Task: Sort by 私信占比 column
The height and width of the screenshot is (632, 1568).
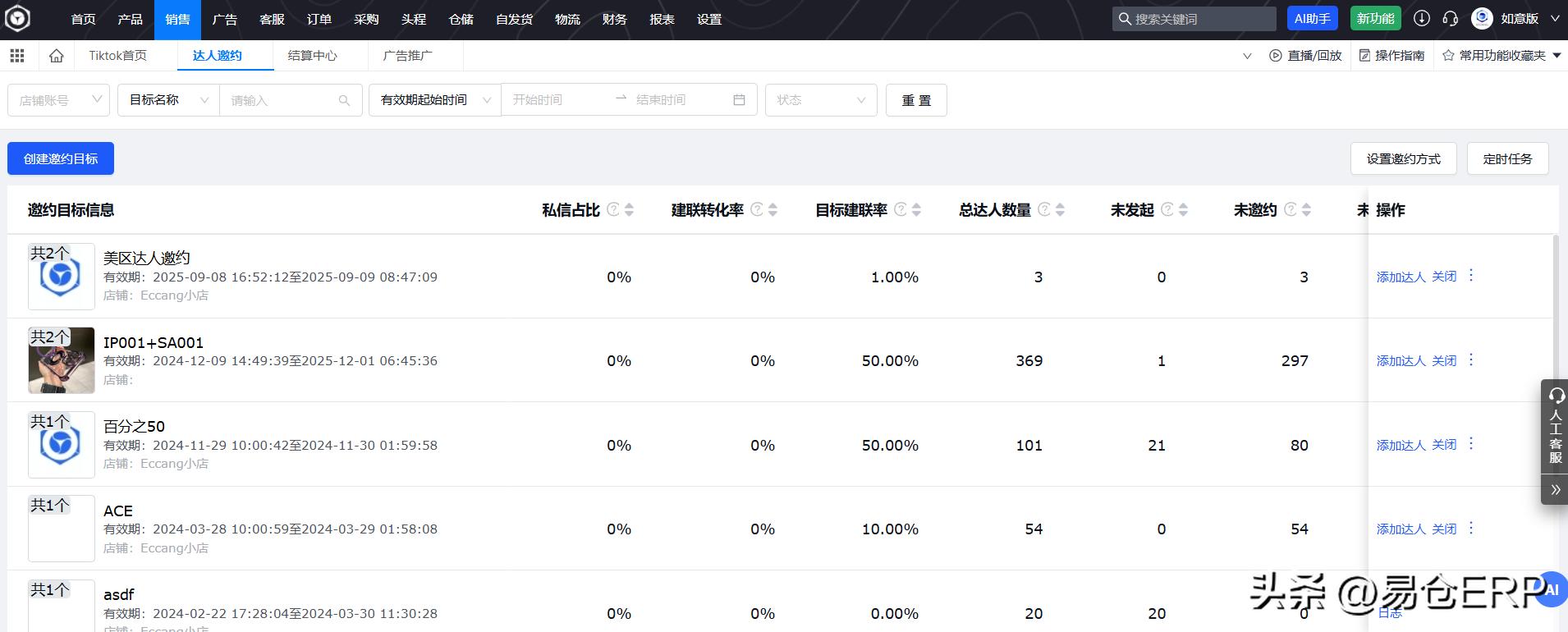Action: point(629,209)
